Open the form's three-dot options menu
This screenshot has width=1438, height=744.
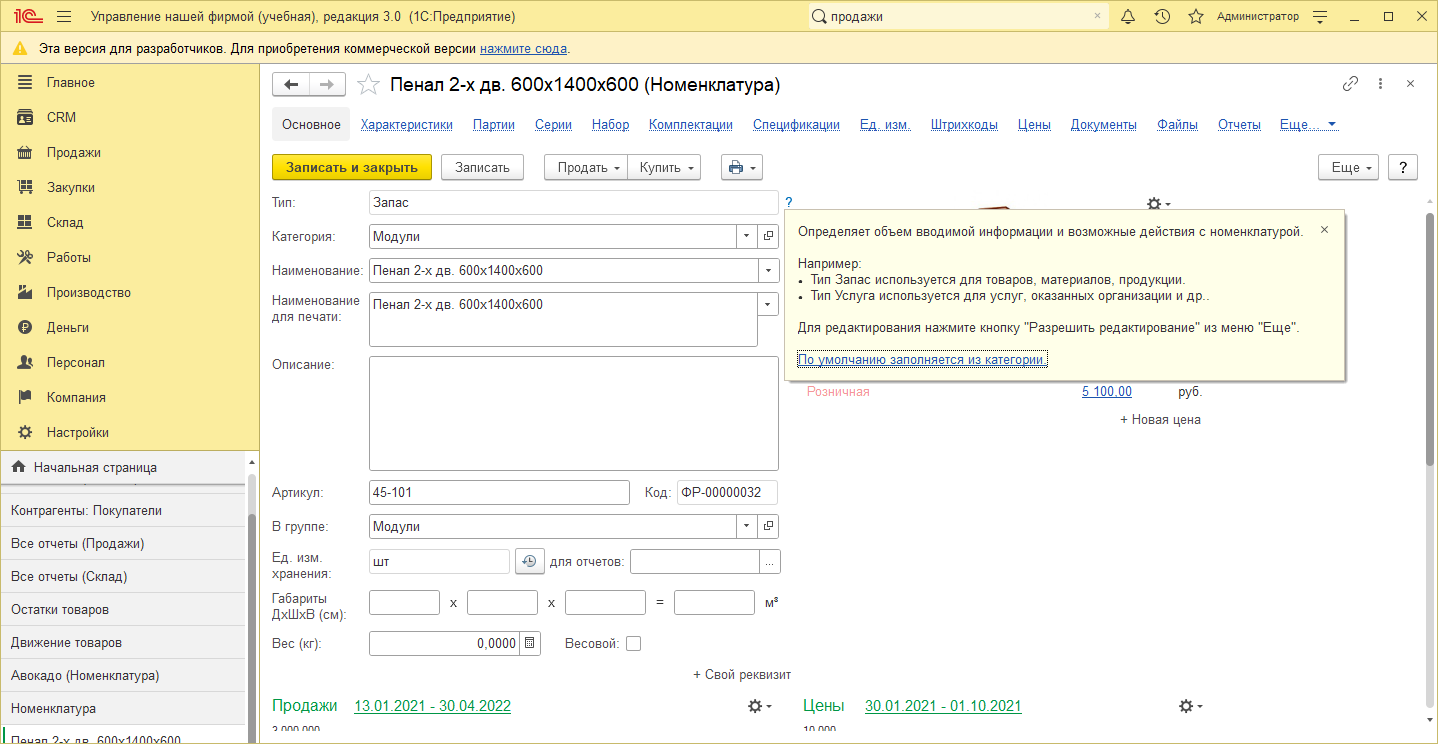(1380, 84)
